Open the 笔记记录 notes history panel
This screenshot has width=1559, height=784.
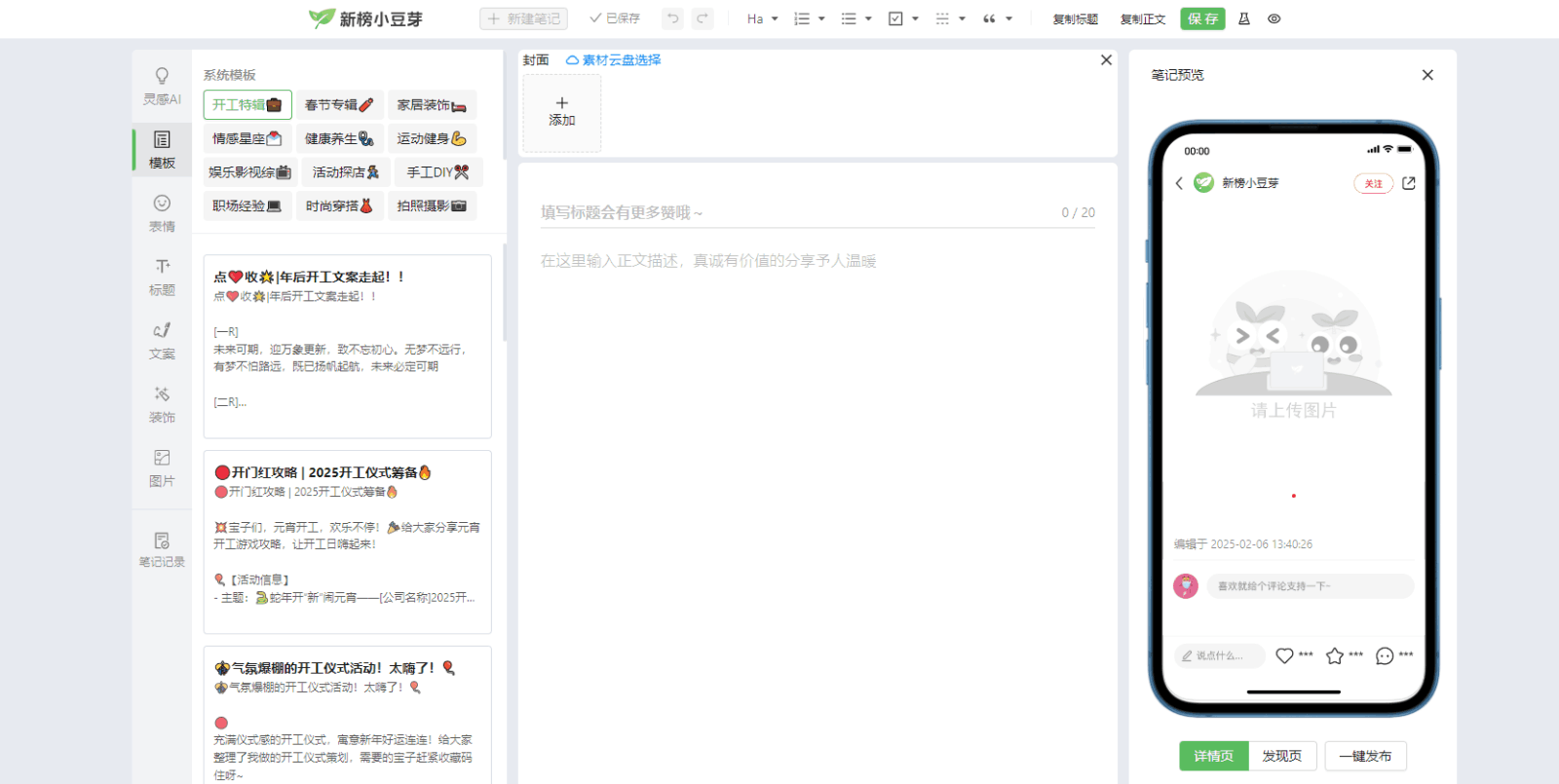point(162,548)
